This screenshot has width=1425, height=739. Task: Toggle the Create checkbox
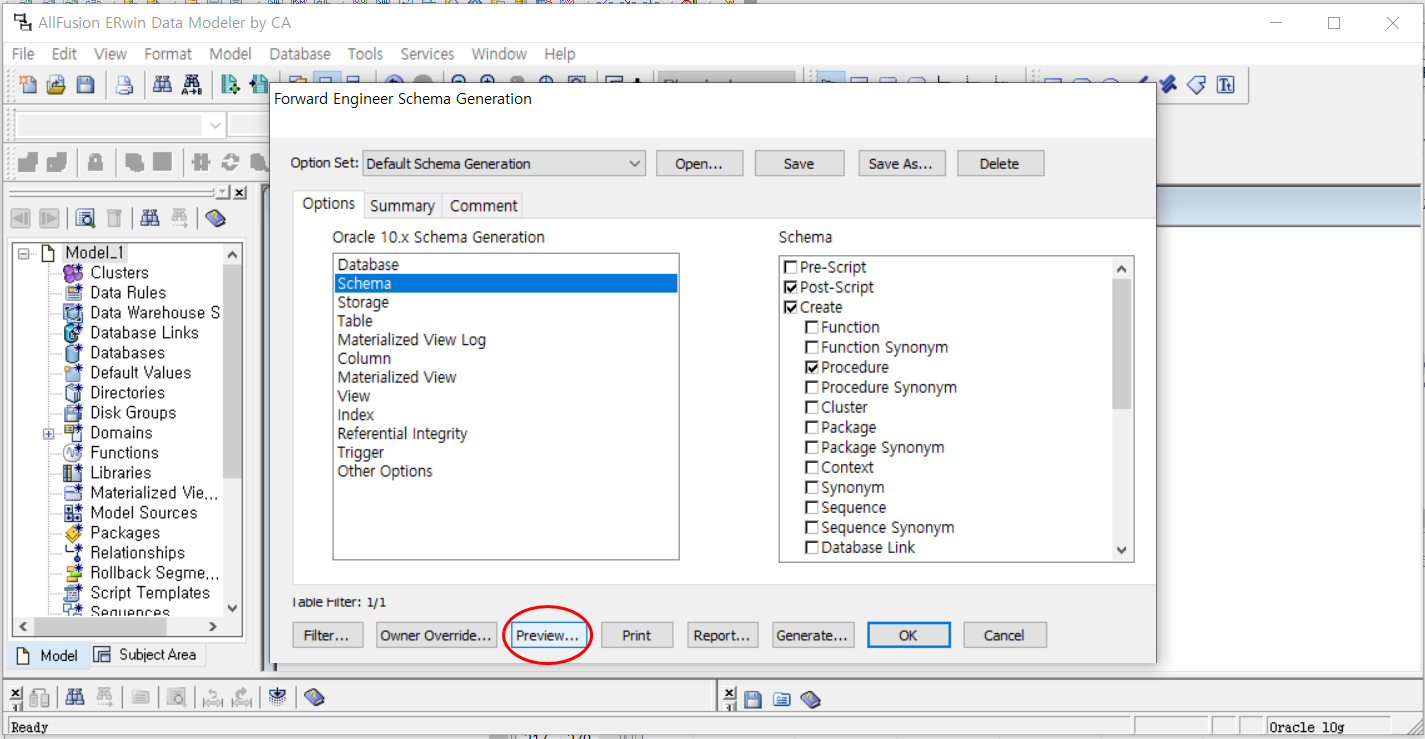[x=791, y=307]
